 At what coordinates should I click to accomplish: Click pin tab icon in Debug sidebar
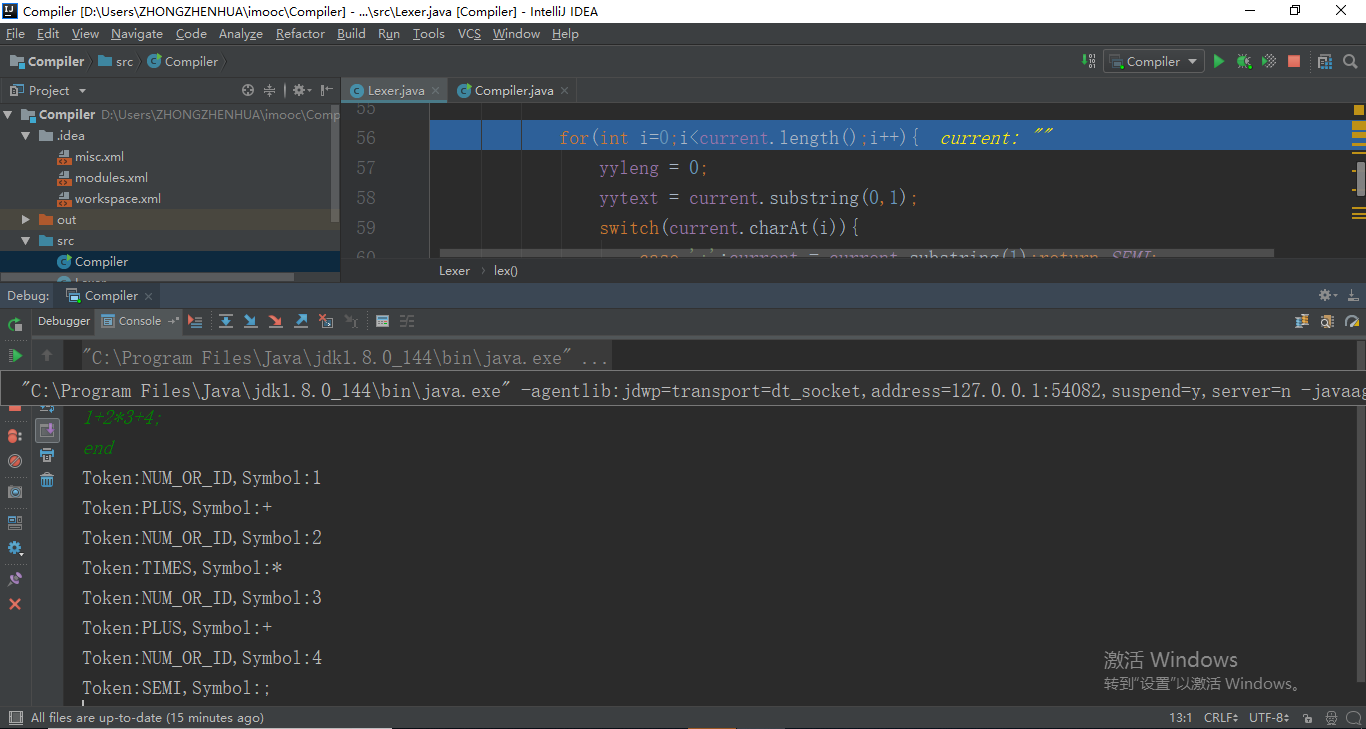(x=14, y=579)
